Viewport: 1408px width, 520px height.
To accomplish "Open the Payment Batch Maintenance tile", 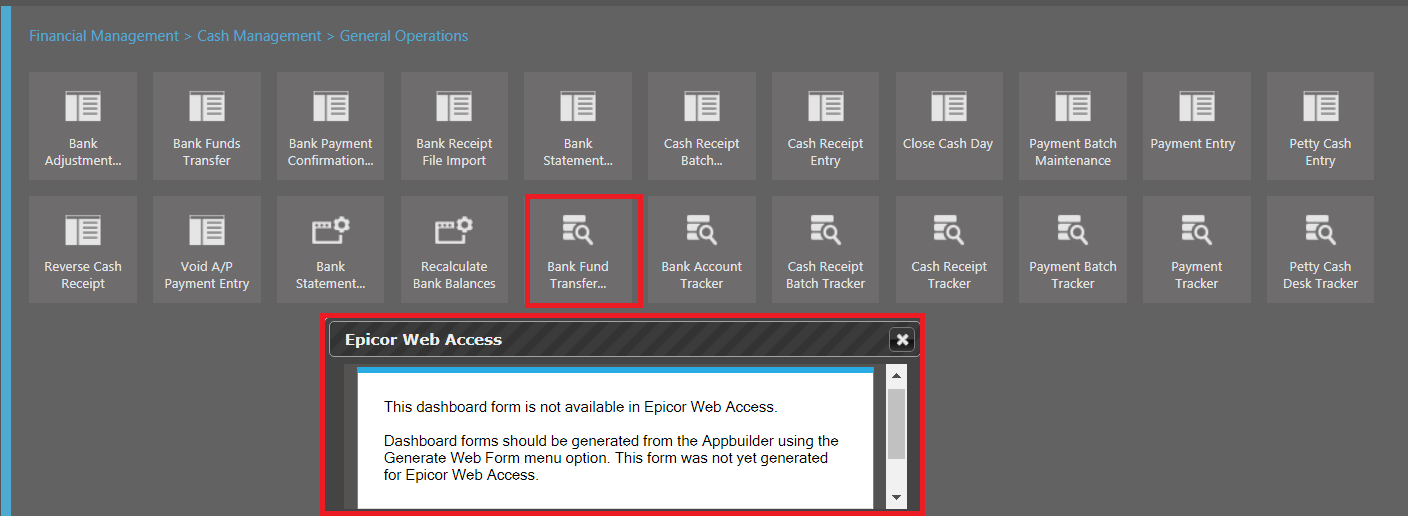I will 1073,126.
